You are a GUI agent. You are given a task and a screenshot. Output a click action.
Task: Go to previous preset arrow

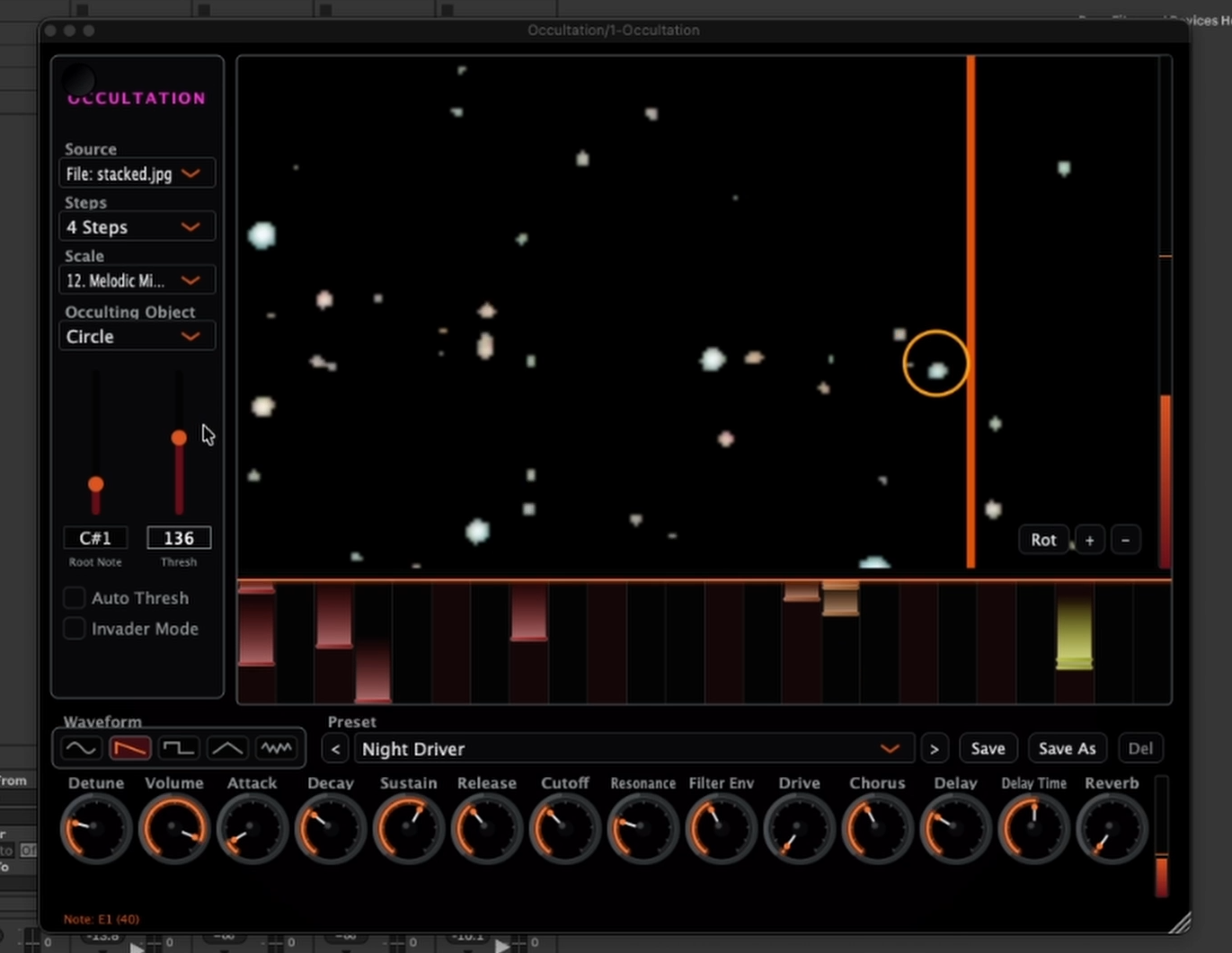coord(335,748)
